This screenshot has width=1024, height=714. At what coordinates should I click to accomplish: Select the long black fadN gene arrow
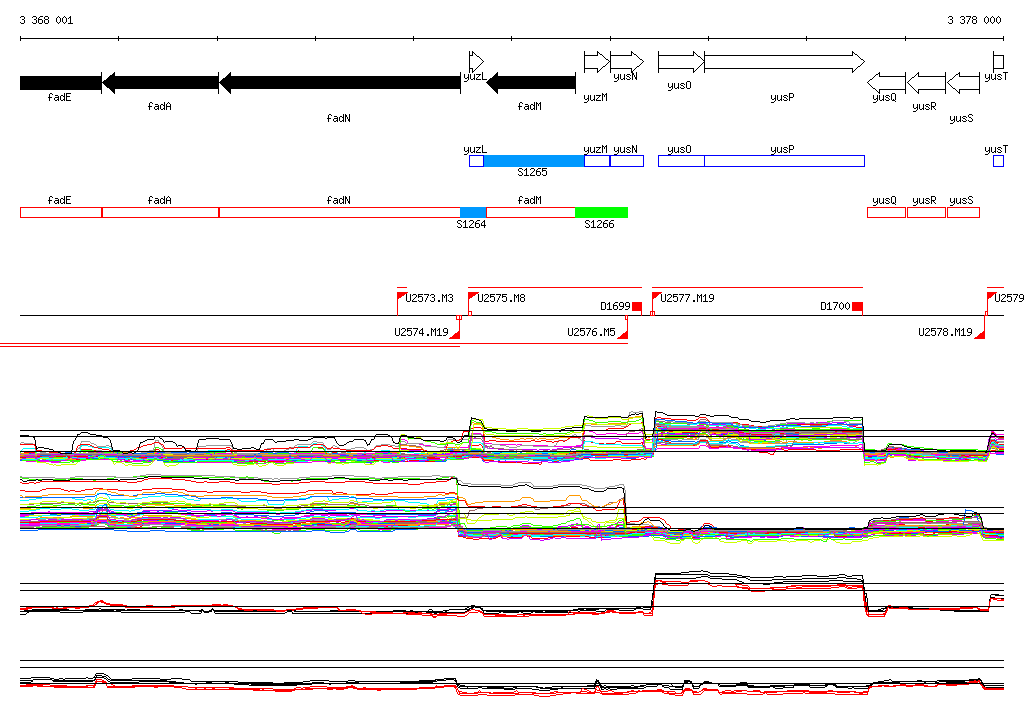tap(340, 83)
